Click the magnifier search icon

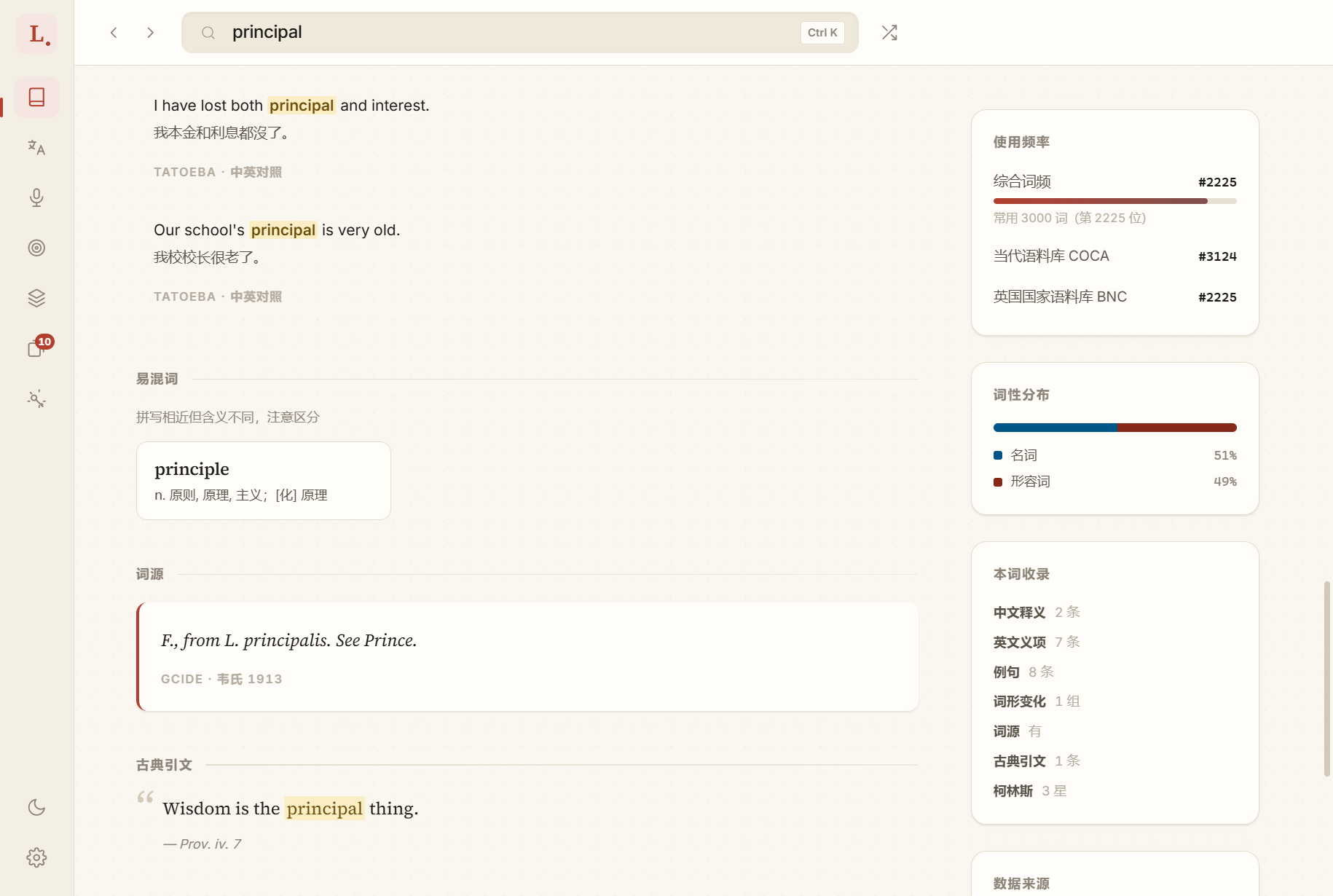208,33
